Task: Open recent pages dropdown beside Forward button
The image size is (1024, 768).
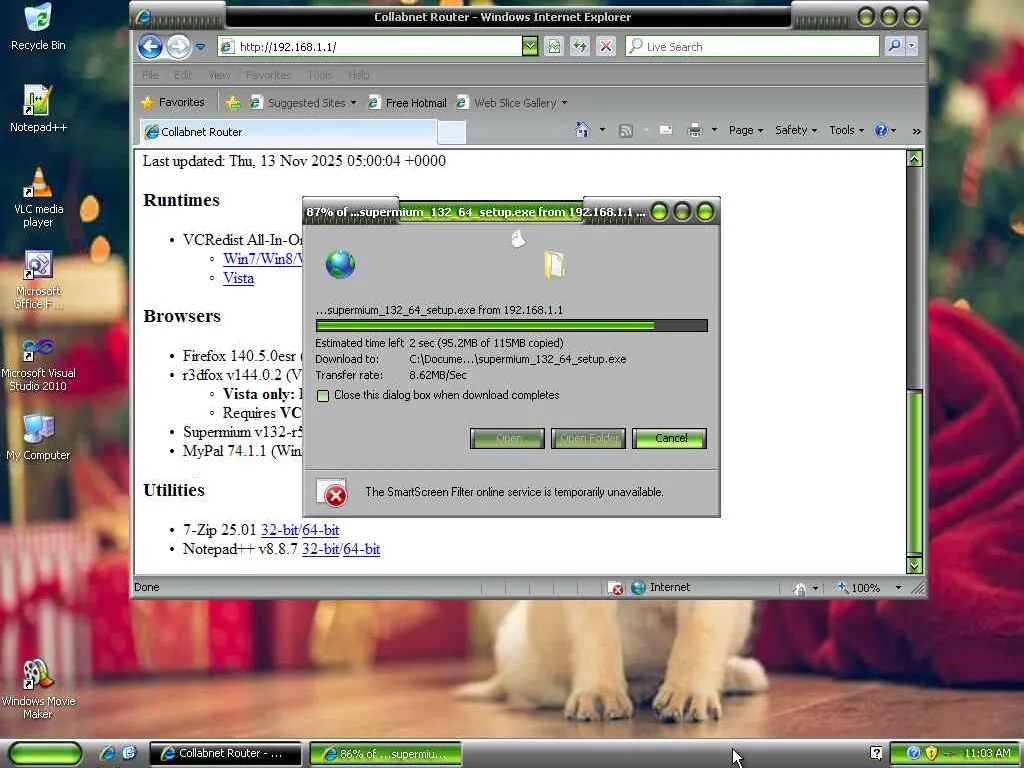Action: 200,47
